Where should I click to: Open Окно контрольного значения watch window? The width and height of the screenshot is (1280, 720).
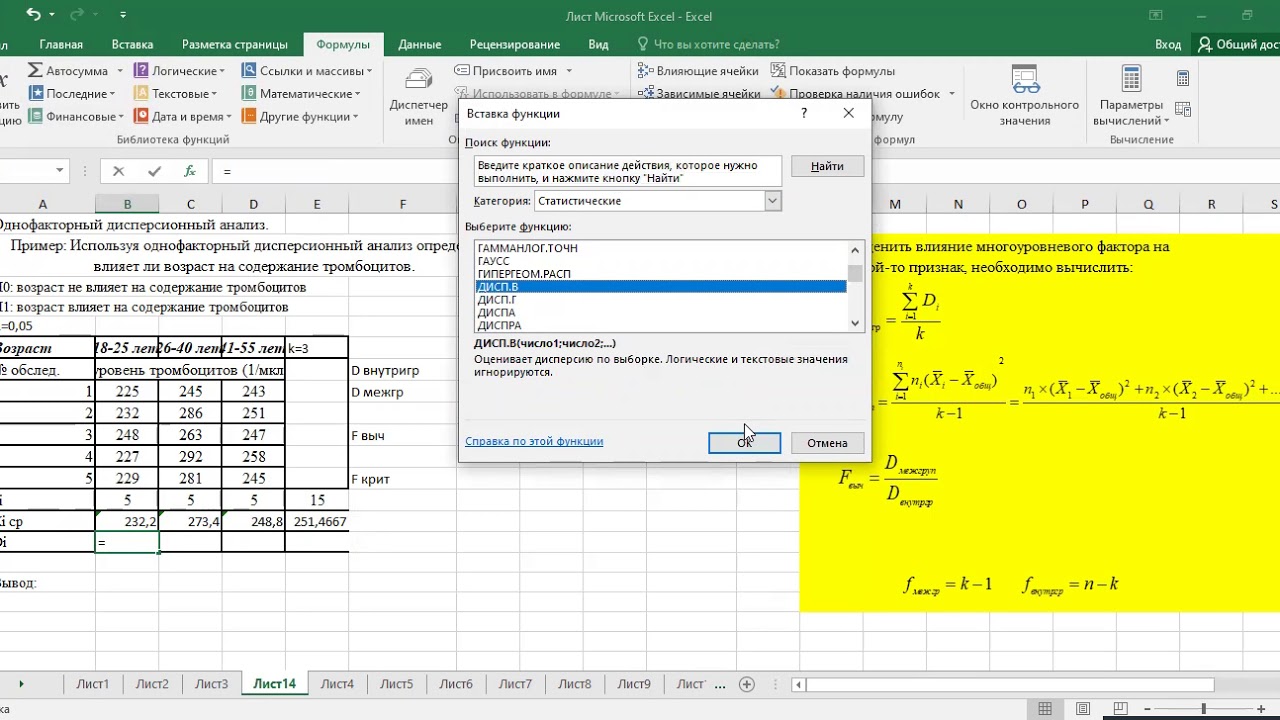[x=1024, y=97]
